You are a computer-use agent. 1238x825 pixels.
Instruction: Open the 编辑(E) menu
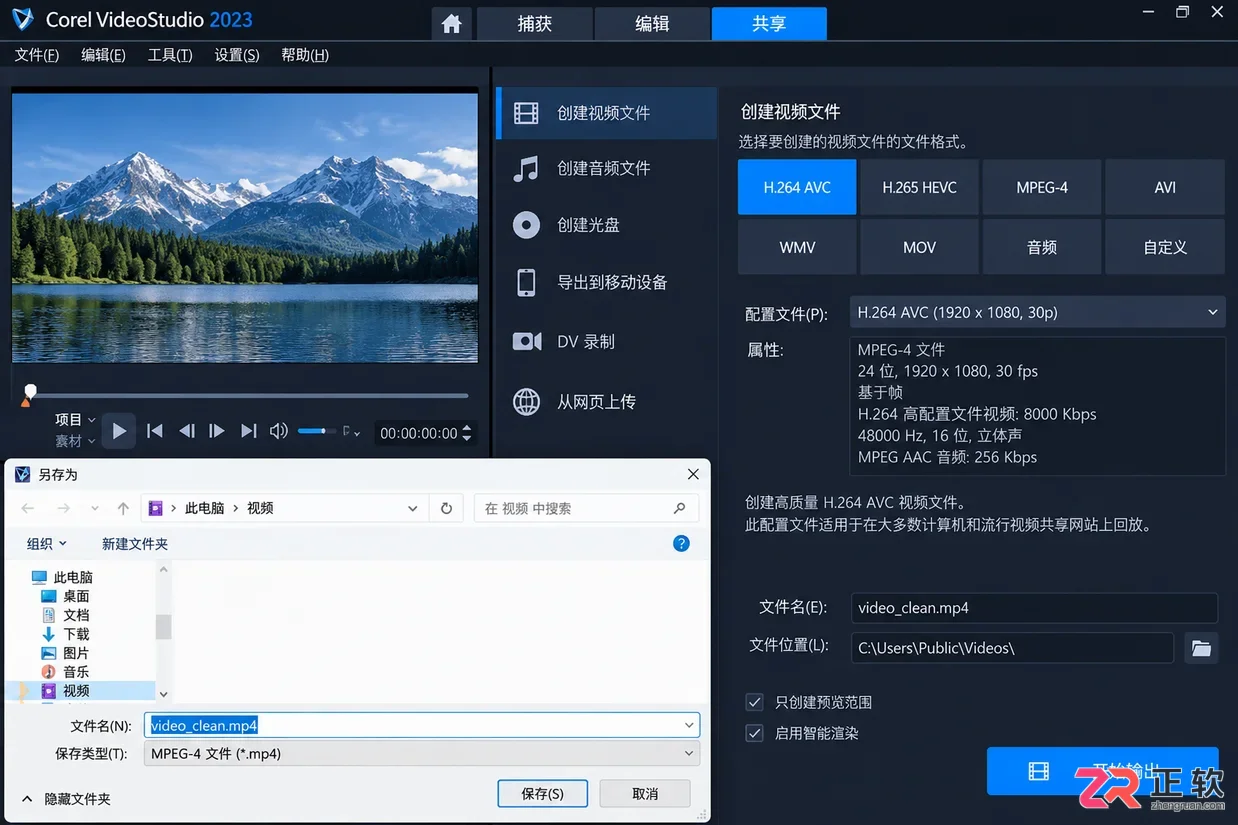point(103,55)
